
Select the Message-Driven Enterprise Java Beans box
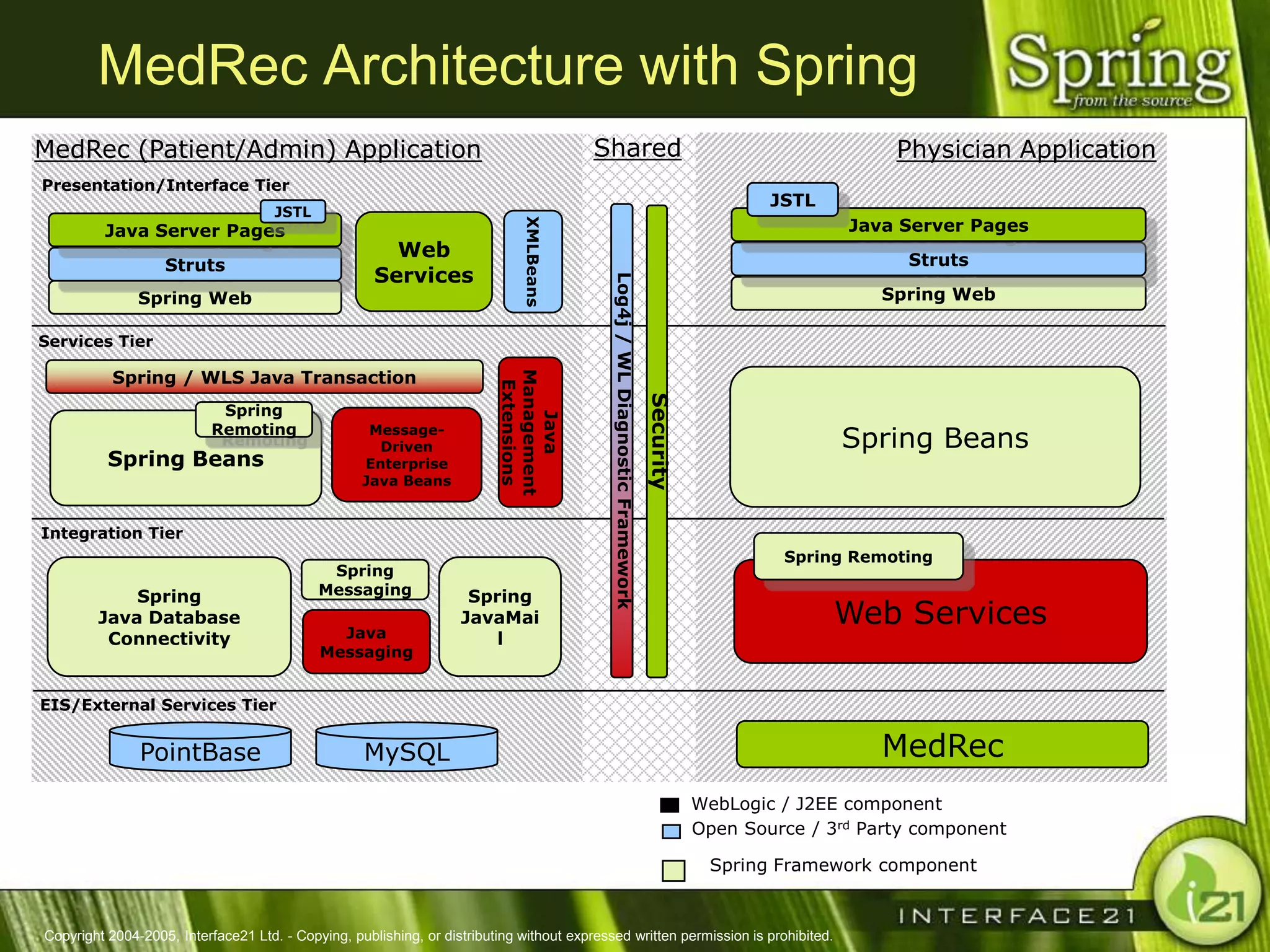pos(407,455)
